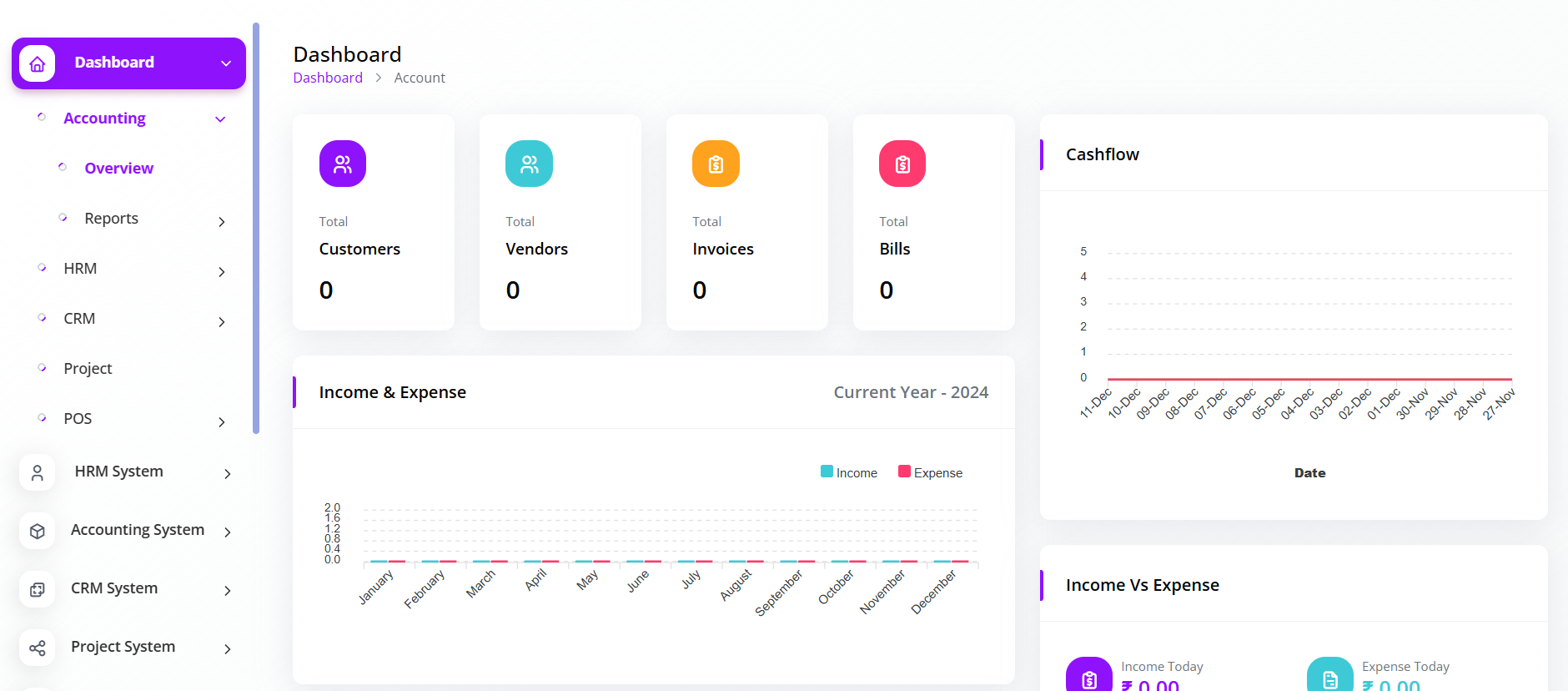Click the Accounting System box icon
The height and width of the screenshot is (691, 1568).
pos(38,532)
